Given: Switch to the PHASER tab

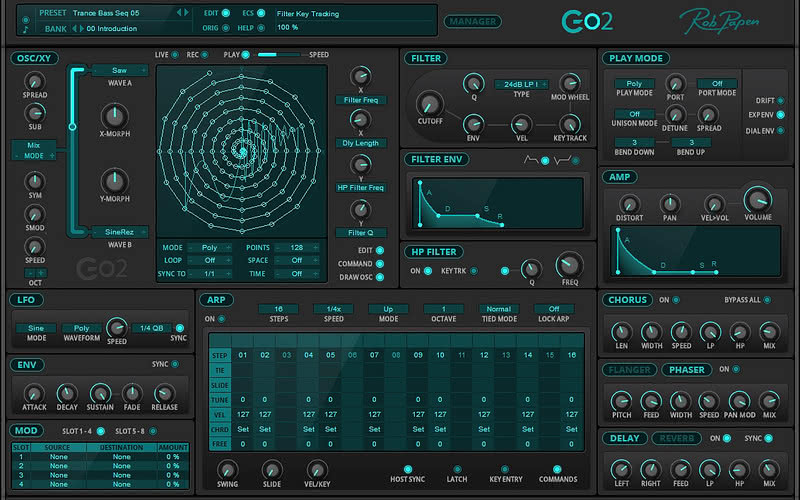Looking at the screenshot, I should pyautogui.click(x=687, y=370).
